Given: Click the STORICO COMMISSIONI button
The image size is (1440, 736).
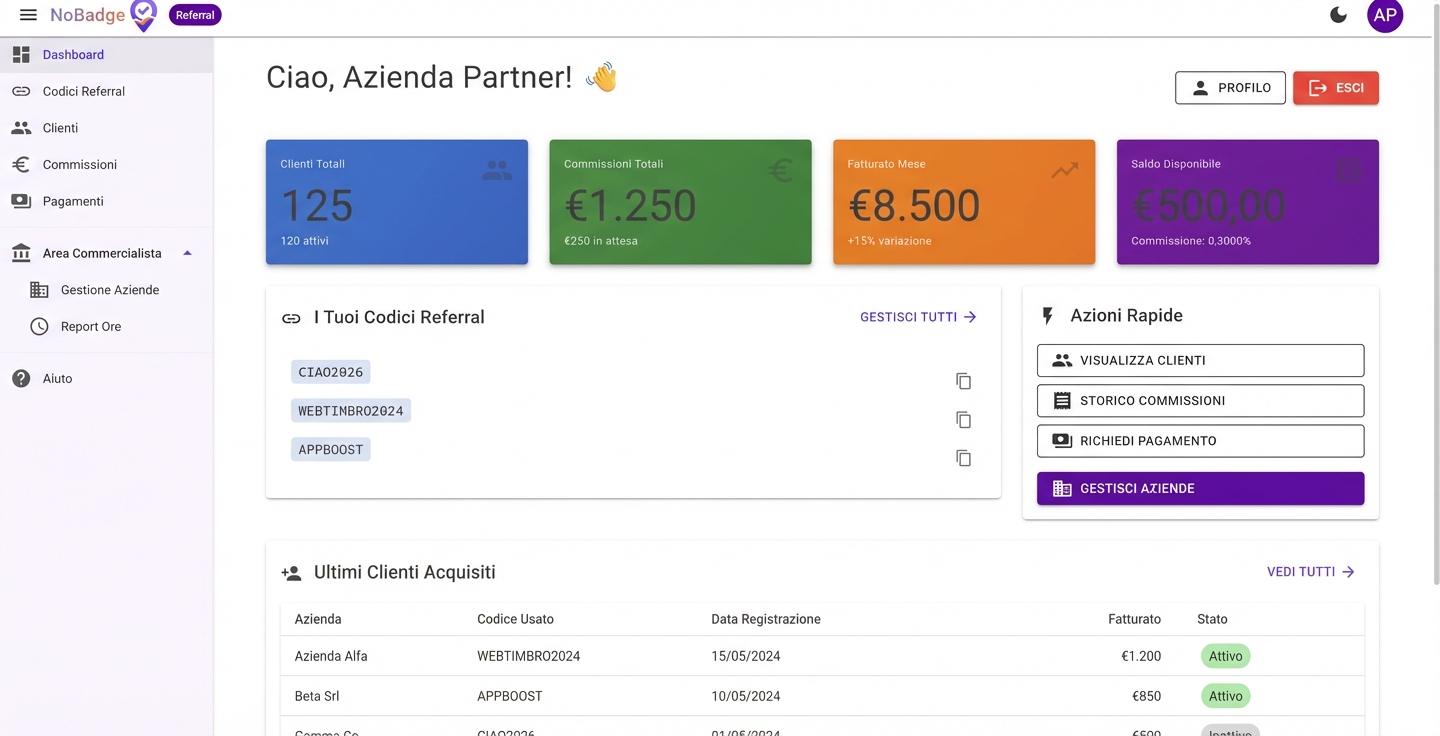Looking at the screenshot, I should 1200,400.
